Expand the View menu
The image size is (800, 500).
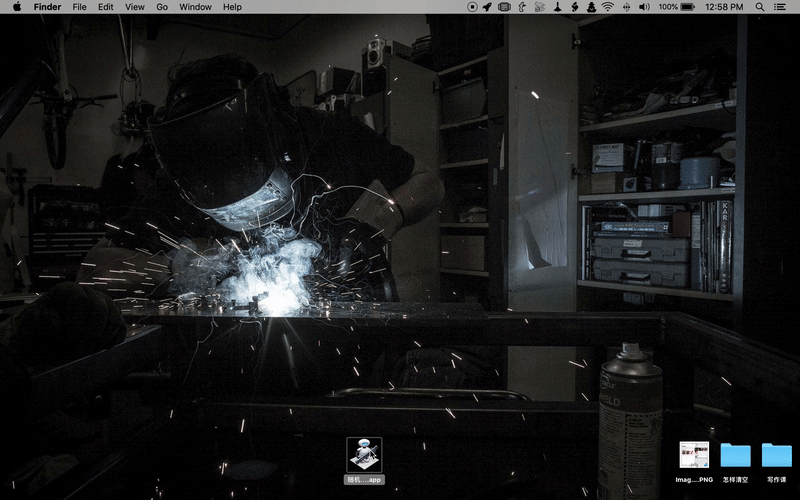(x=135, y=7)
